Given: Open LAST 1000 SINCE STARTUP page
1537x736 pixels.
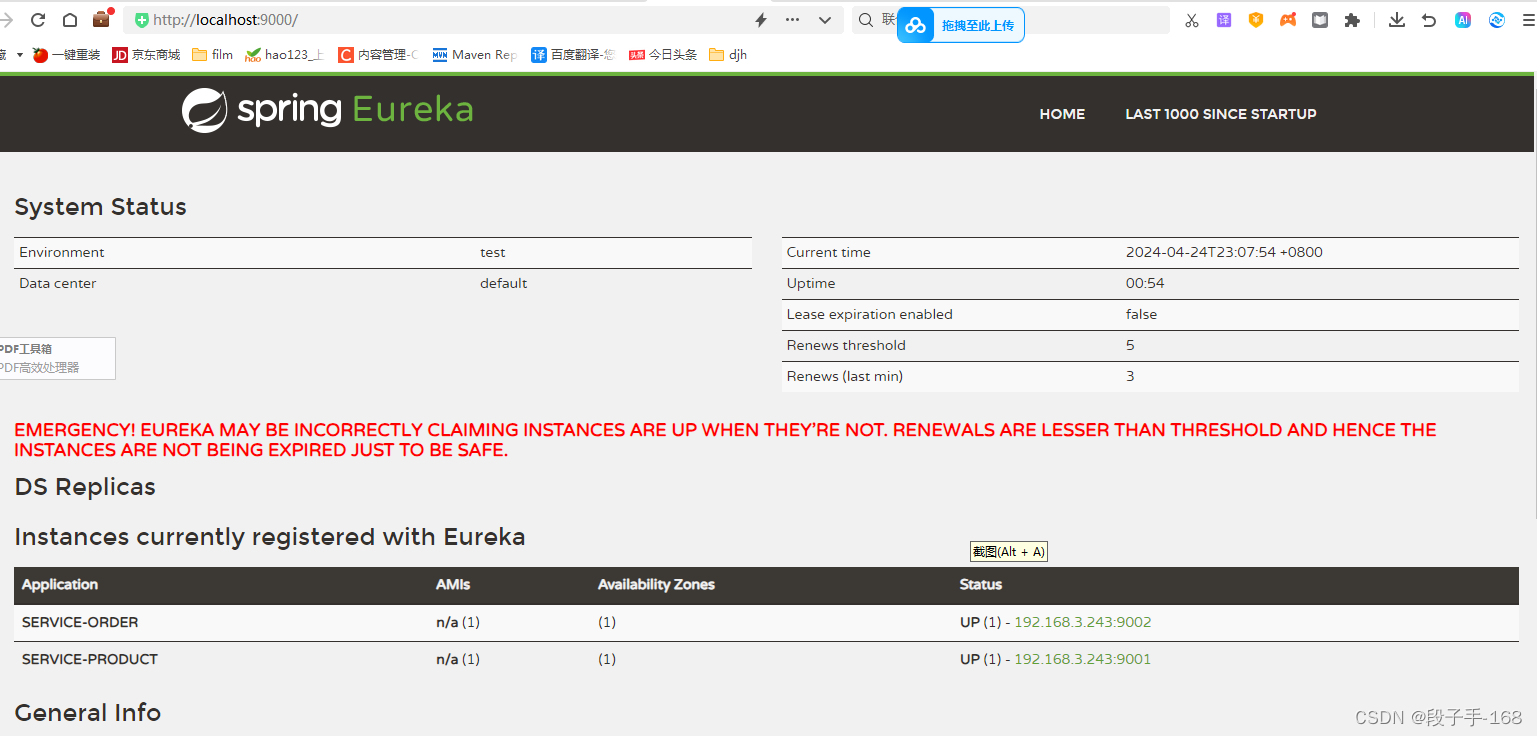Looking at the screenshot, I should 1220,114.
